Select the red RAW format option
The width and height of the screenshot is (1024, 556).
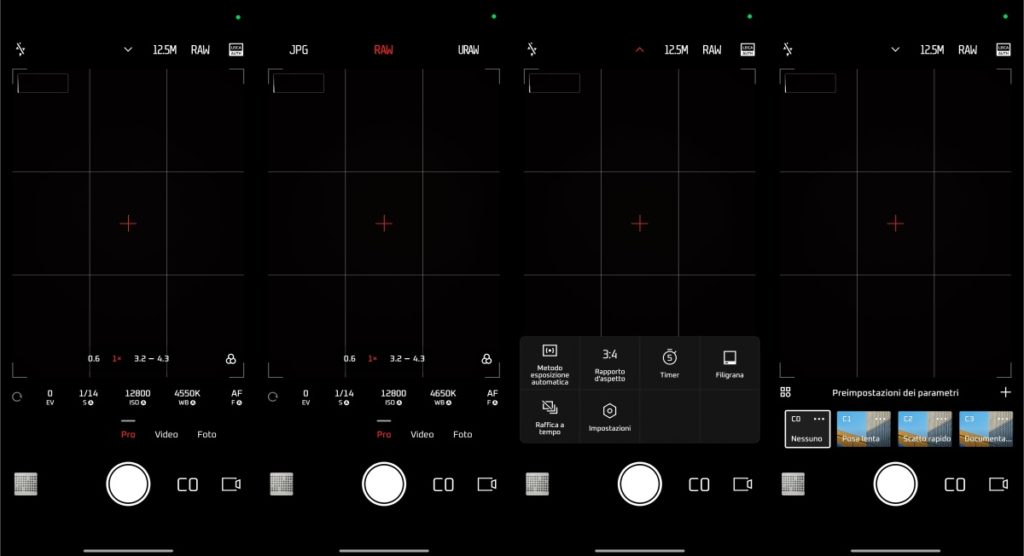pyautogui.click(x=383, y=50)
